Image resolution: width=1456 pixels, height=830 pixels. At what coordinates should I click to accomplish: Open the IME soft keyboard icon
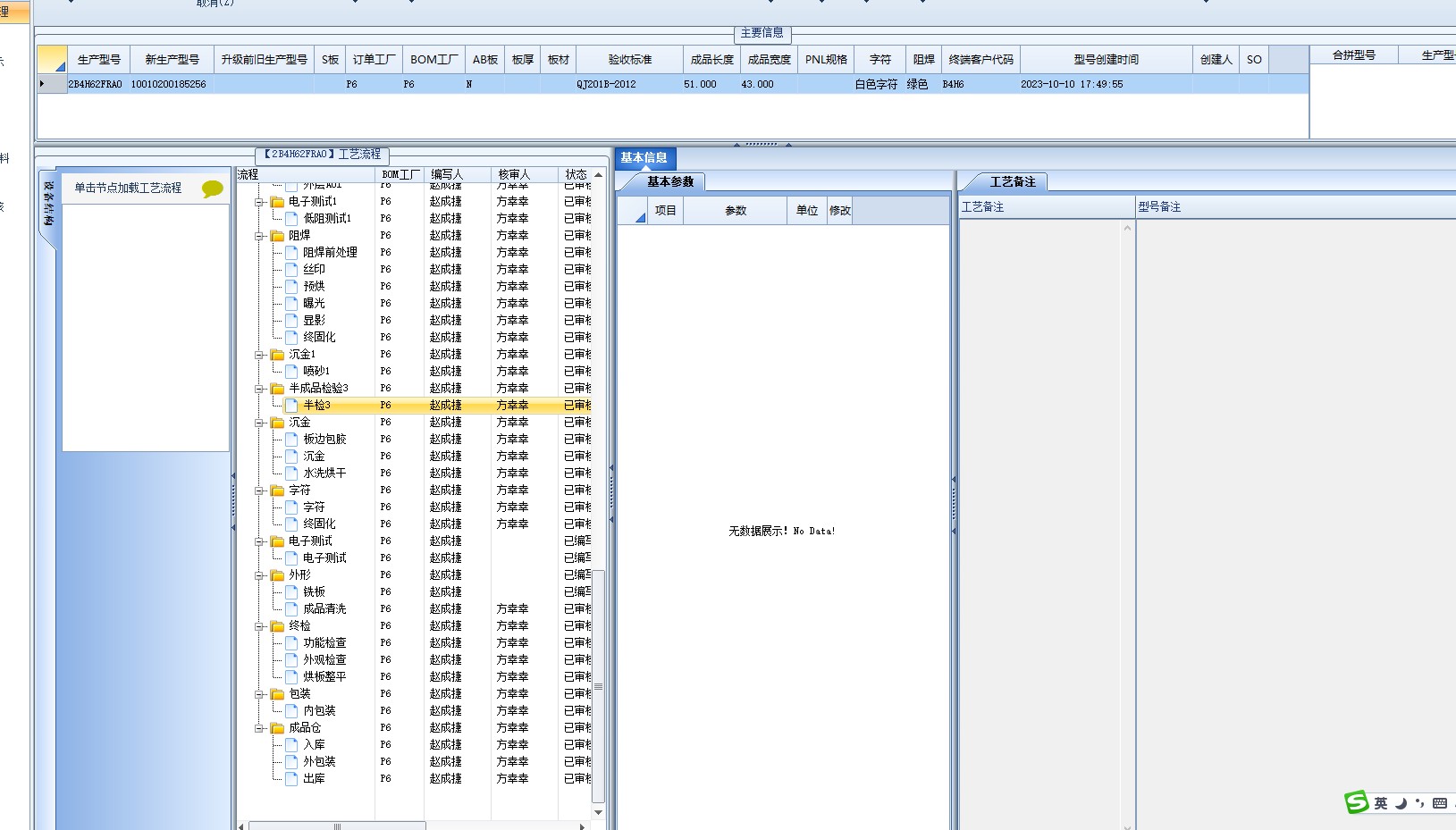click(x=1440, y=803)
